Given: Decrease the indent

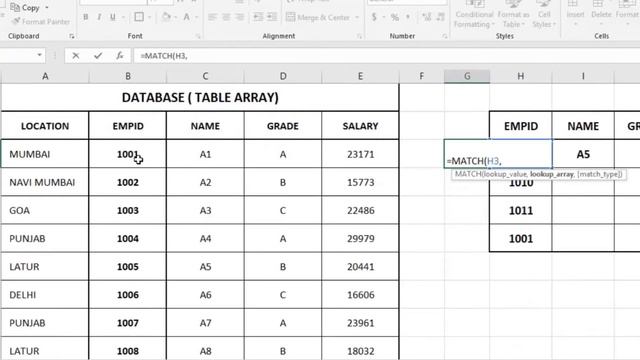Looking at the screenshot, I should (x=258, y=17).
